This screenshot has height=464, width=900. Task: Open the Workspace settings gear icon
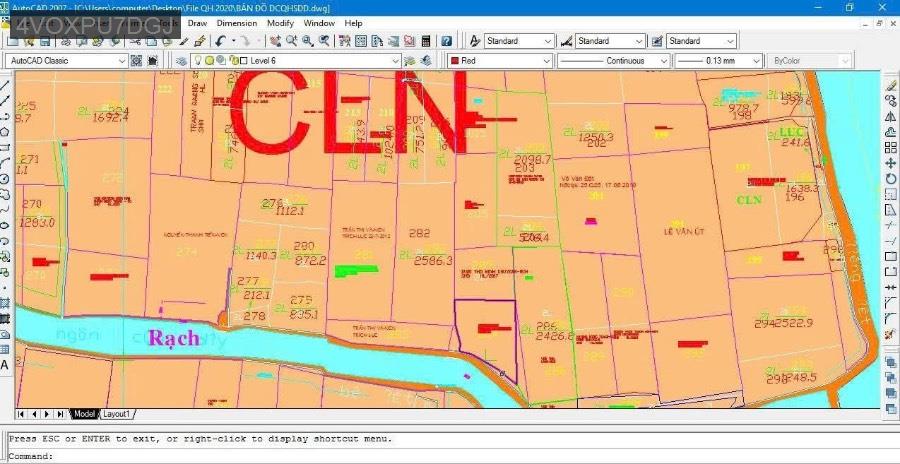137,61
